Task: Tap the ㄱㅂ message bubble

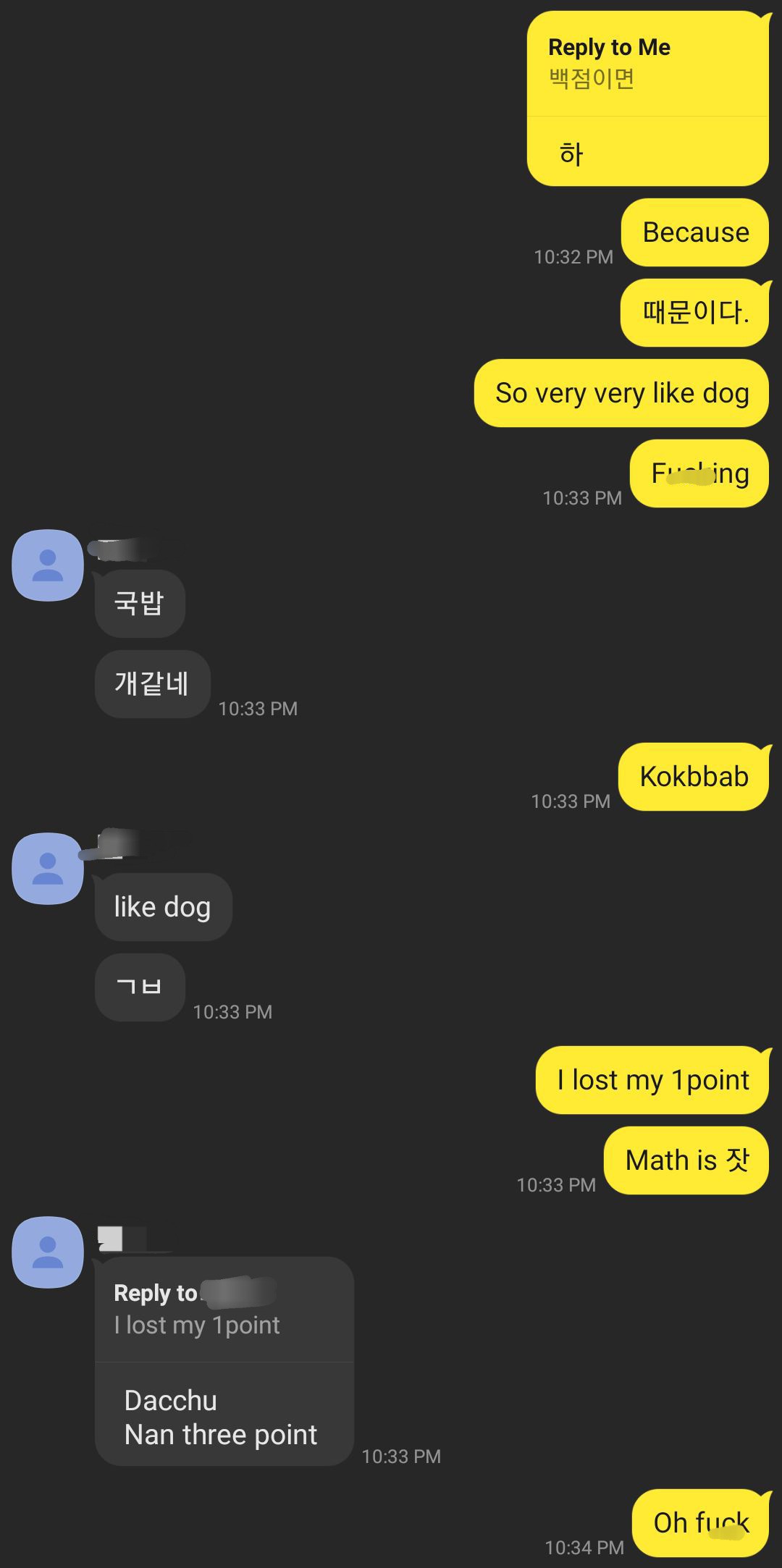Action: click(140, 987)
